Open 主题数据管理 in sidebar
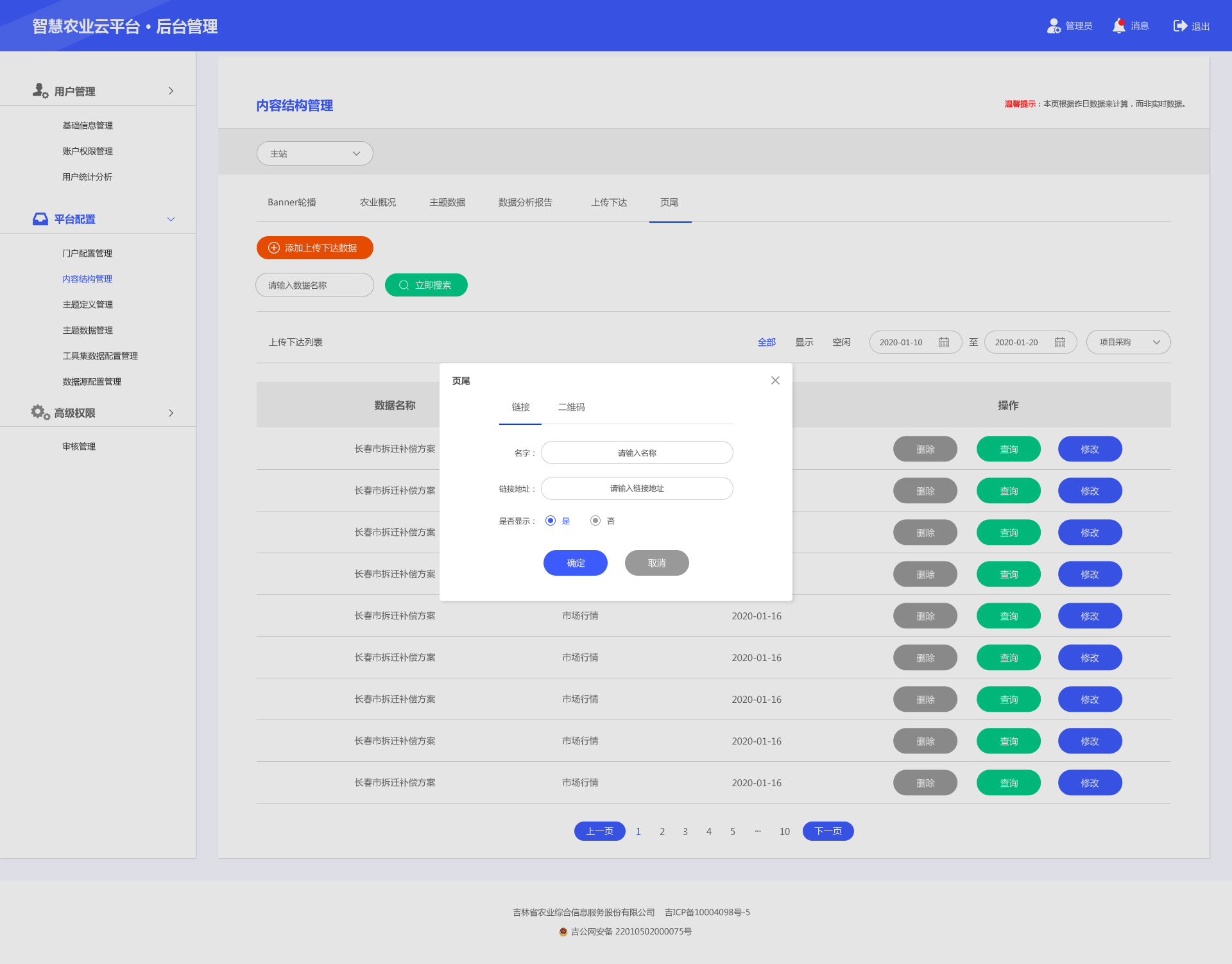Image resolution: width=1232 pixels, height=964 pixels. 87,330
